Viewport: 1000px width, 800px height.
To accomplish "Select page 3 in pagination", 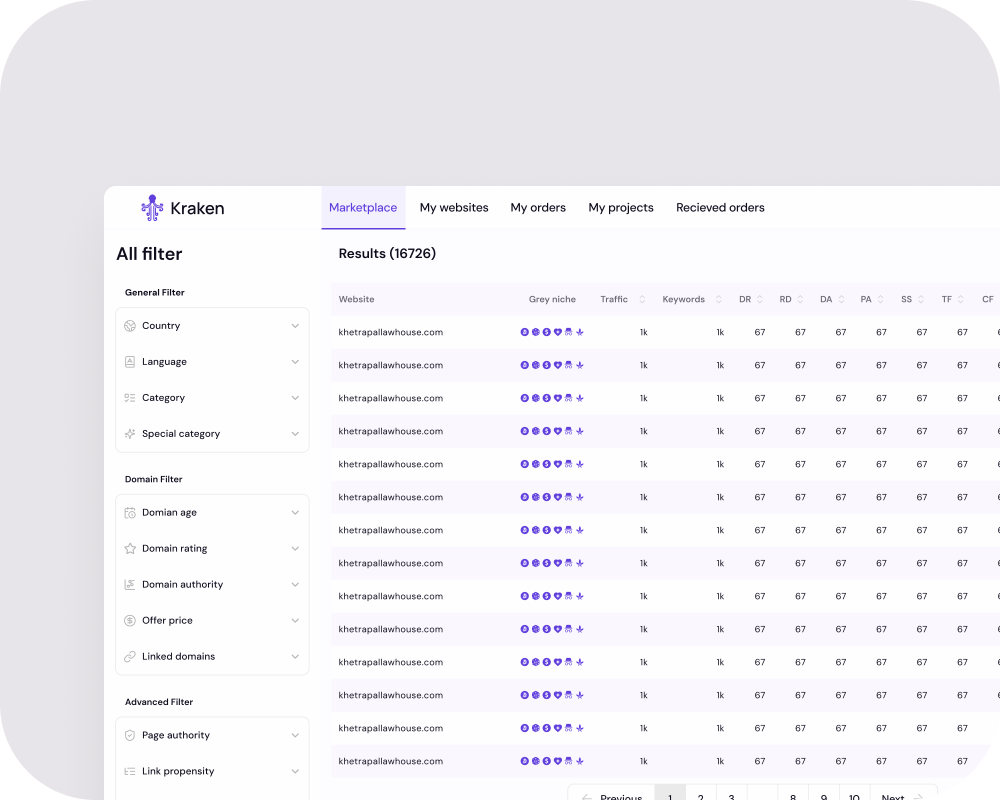I will (x=732, y=794).
